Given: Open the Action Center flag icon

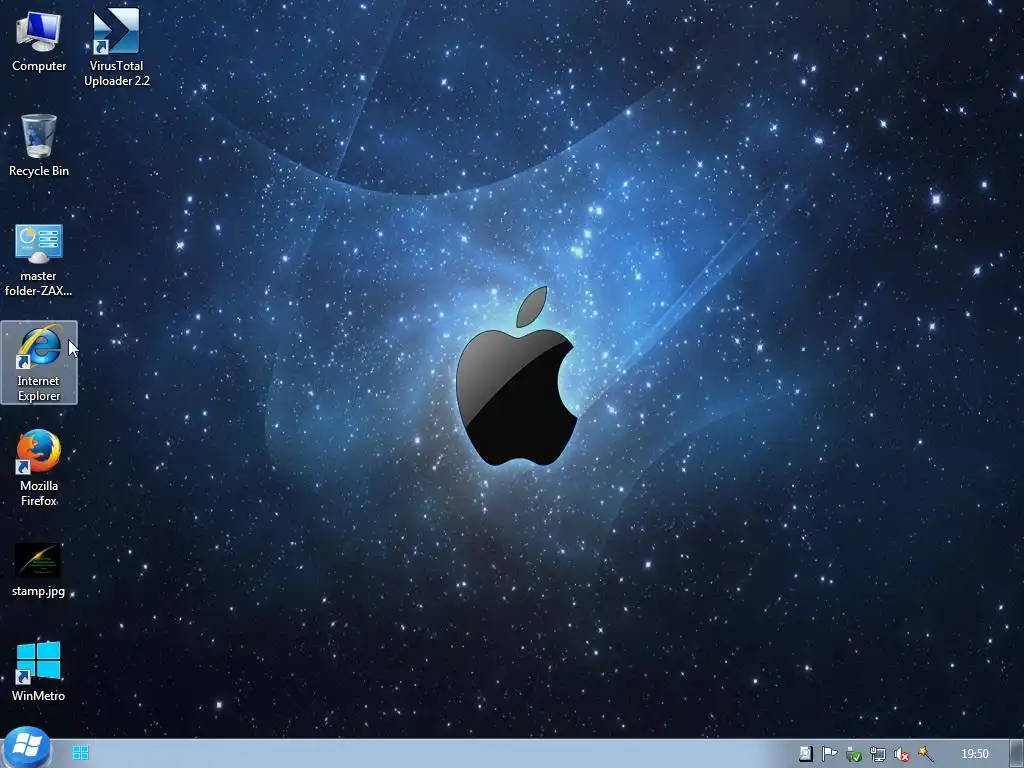Looking at the screenshot, I should (829, 754).
